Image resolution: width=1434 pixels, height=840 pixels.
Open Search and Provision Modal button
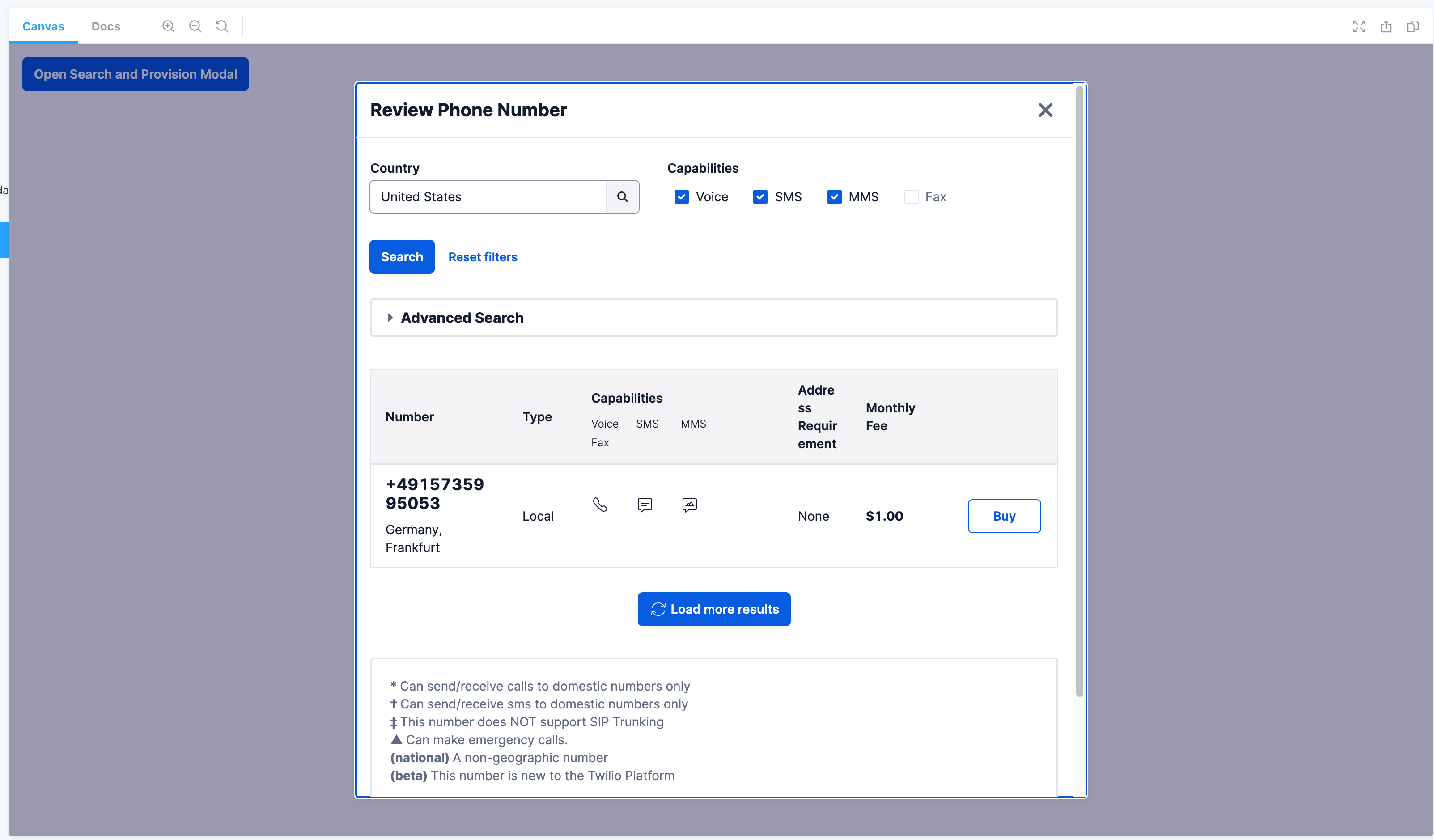(x=136, y=74)
